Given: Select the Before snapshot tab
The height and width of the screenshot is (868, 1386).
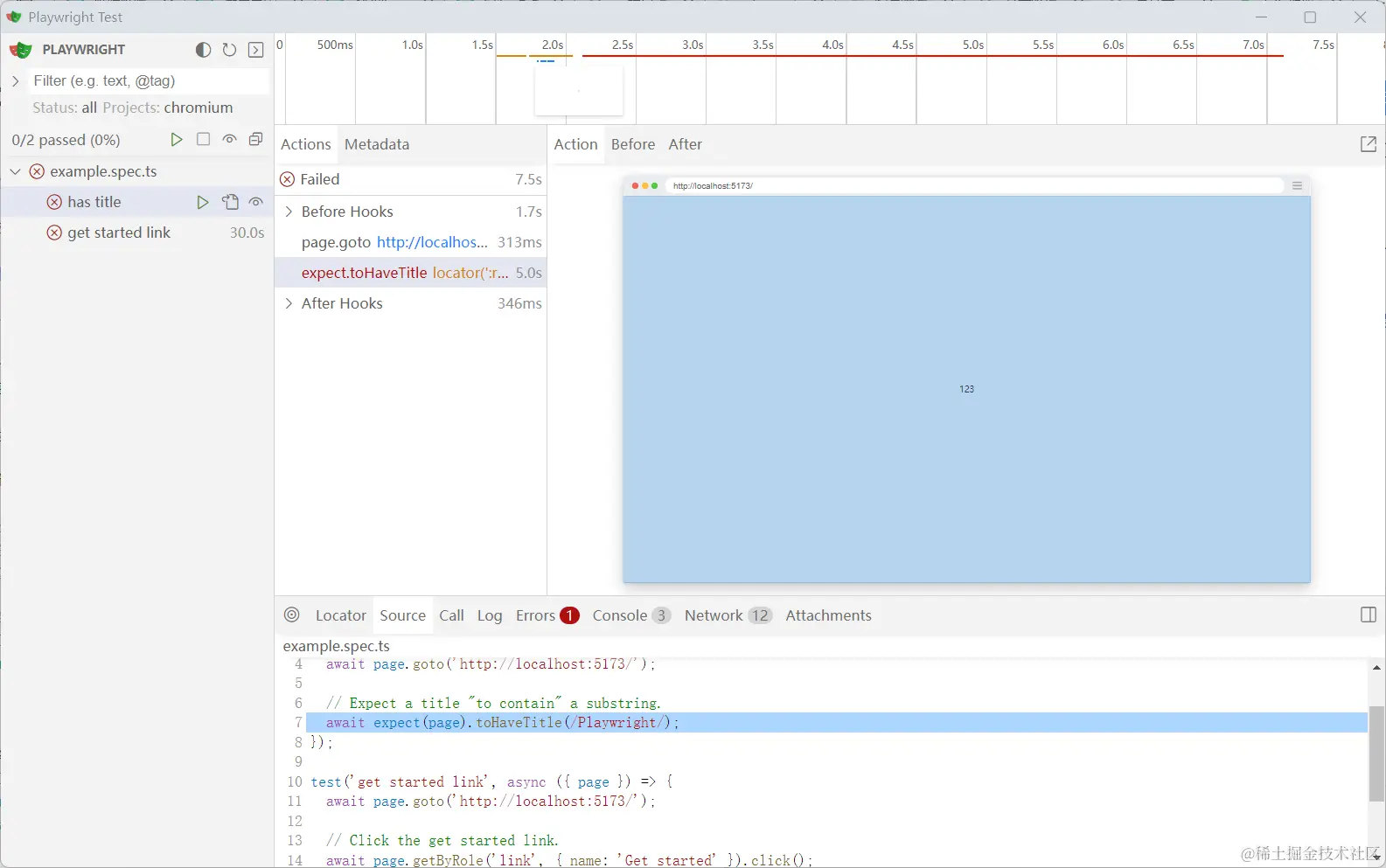Looking at the screenshot, I should [x=633, y=144].
